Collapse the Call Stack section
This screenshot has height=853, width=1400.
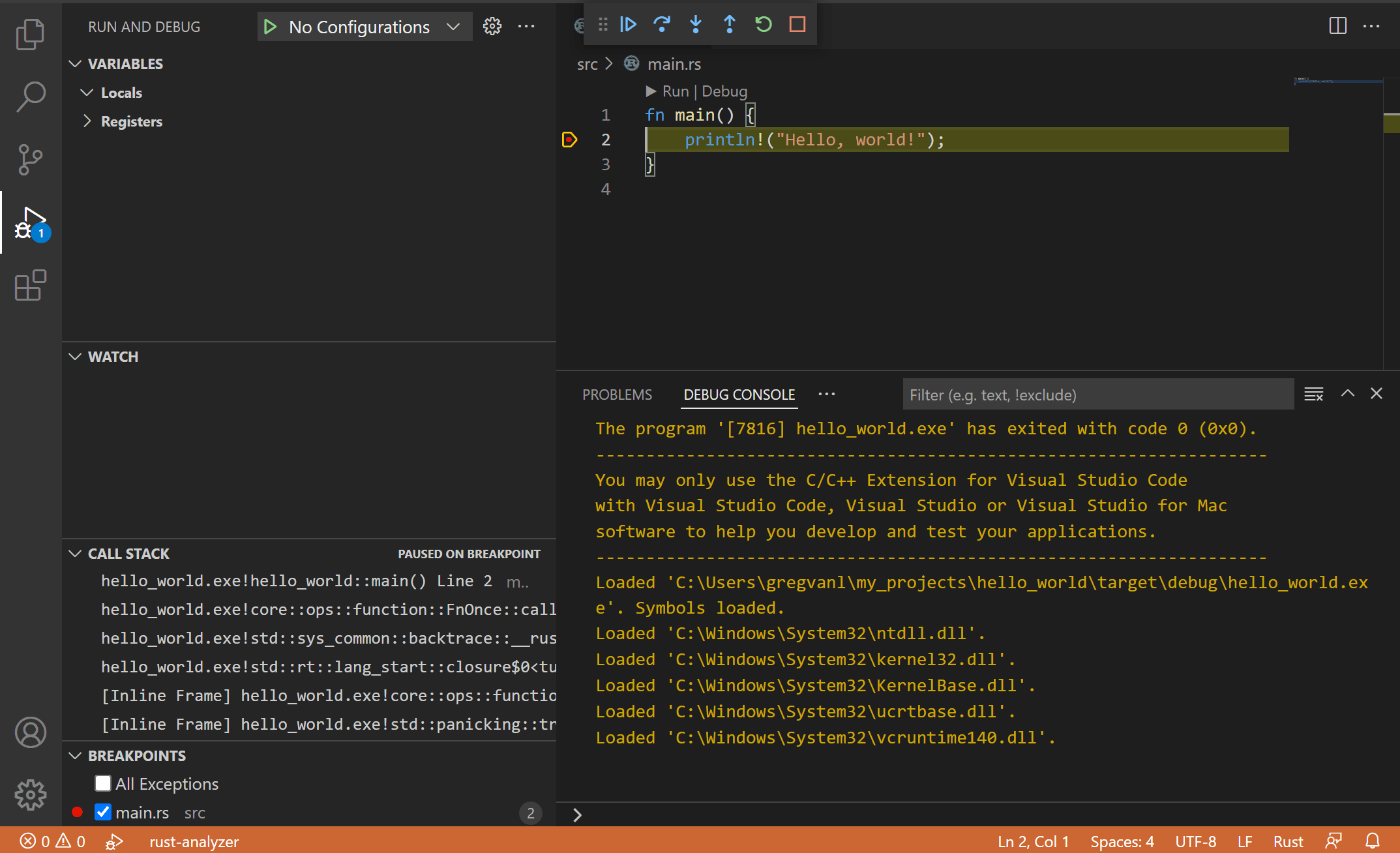pos(74,553)
